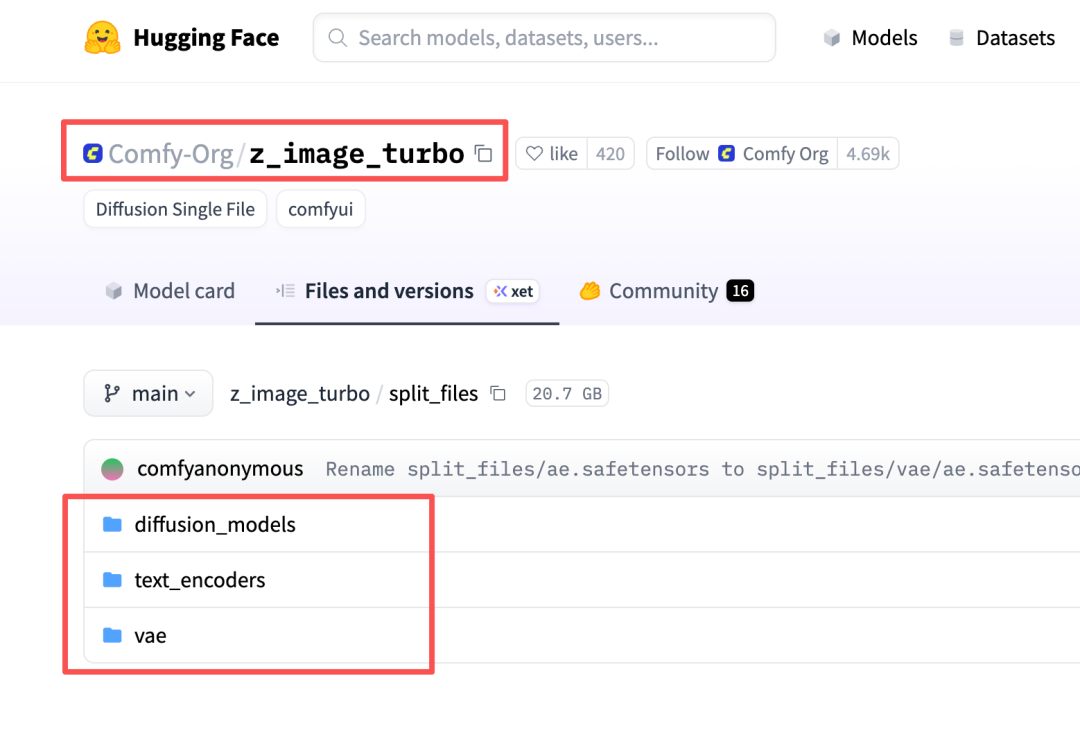This screenshot has width=1080, height=735.
Task: Switch to the Community tab
Action: coord(667,291)
